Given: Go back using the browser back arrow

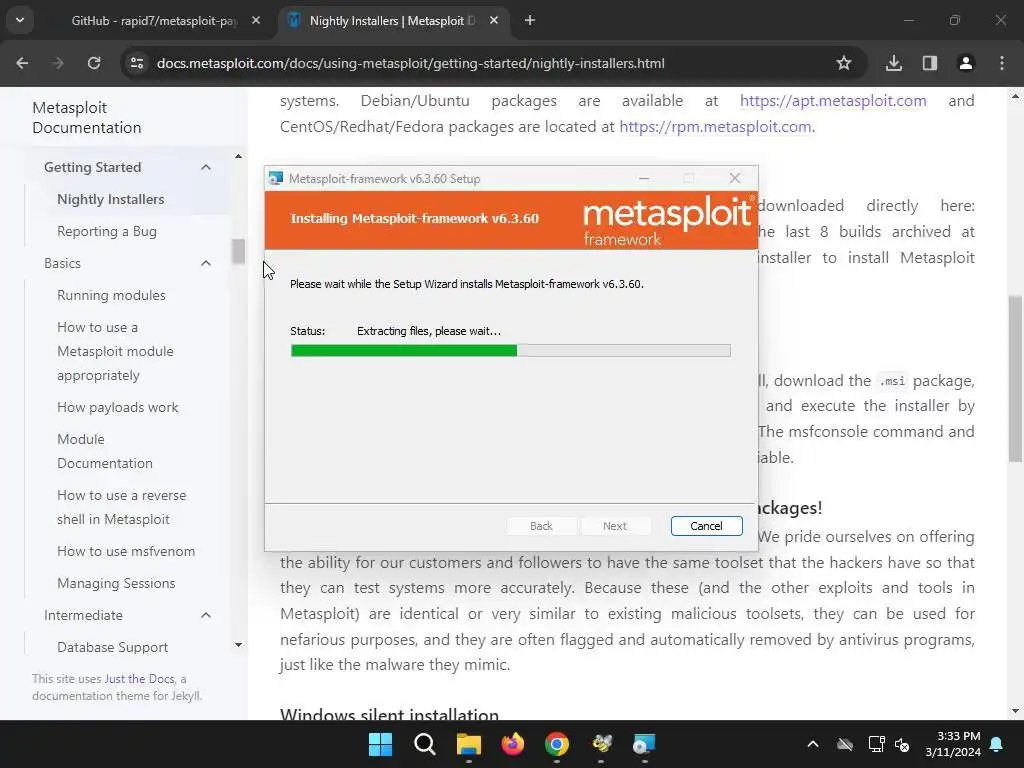Looking at the screenshot, I should click(x=22, y=63).
